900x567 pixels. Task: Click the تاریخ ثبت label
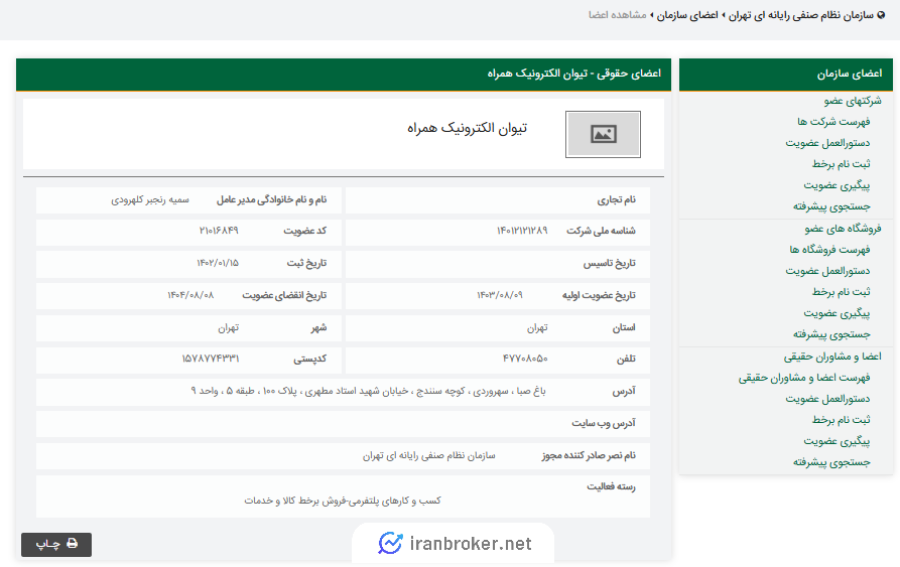click(x=307, y=263)
